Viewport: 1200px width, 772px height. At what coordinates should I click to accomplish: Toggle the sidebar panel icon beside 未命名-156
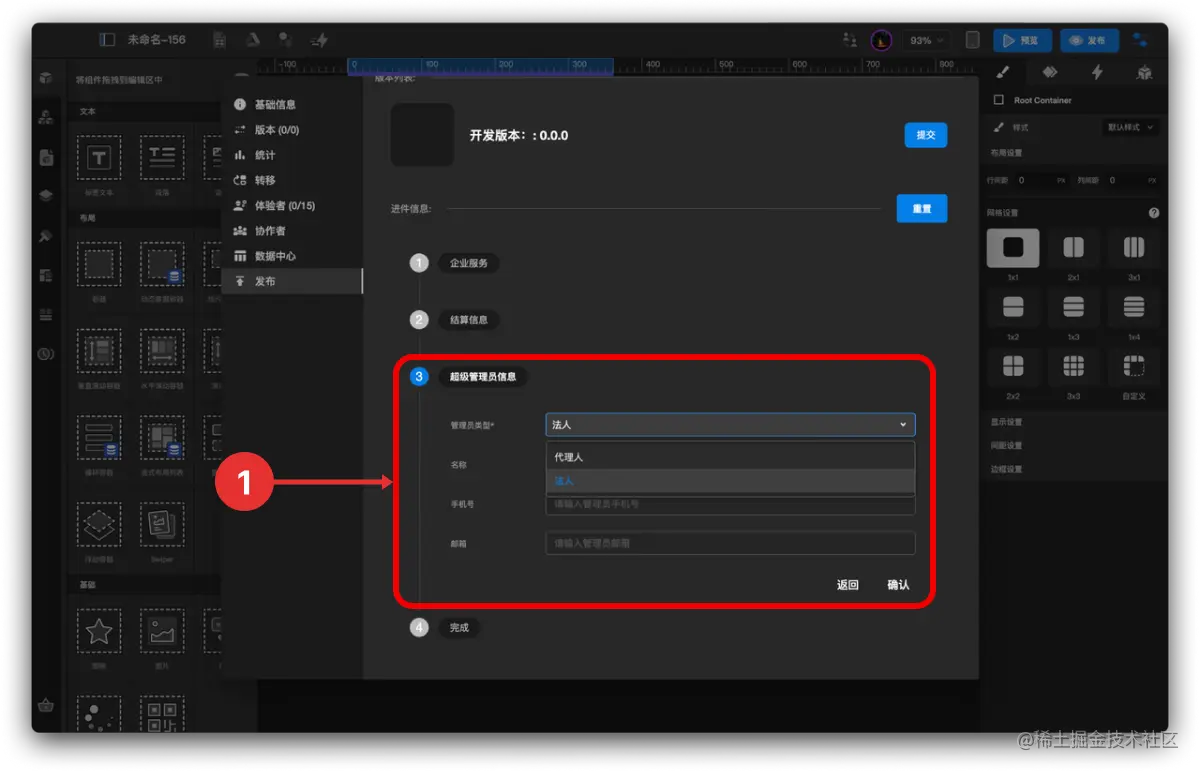pos(108,40)
